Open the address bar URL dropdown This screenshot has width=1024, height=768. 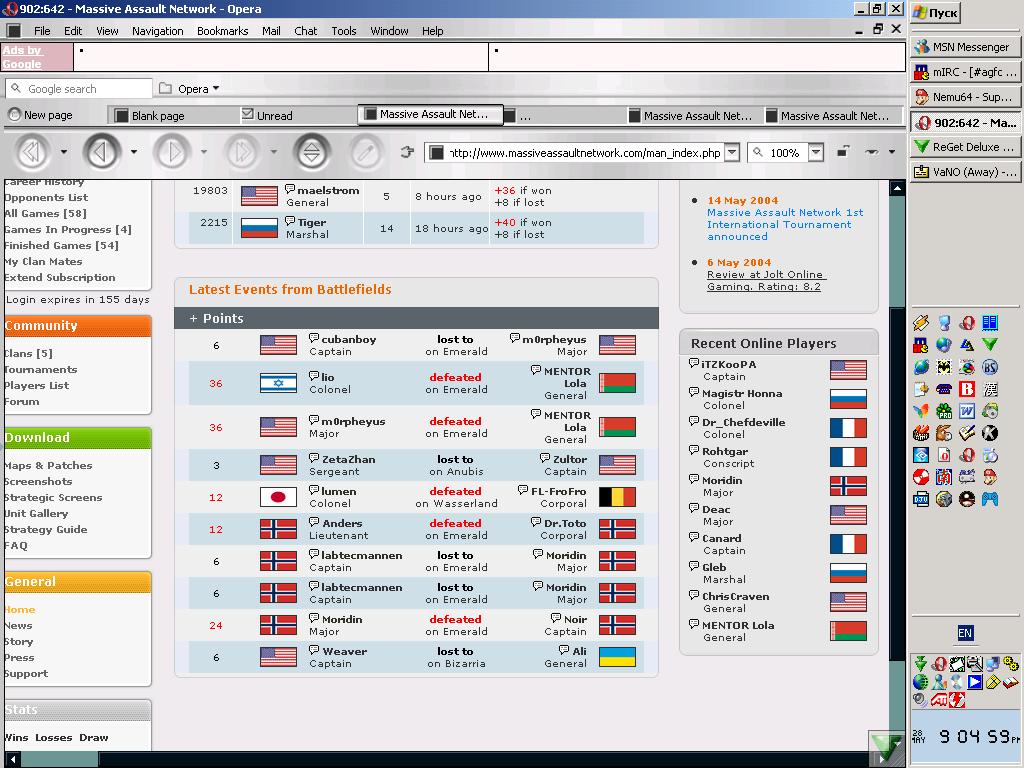pyautogui.click(x=733, y=152)
